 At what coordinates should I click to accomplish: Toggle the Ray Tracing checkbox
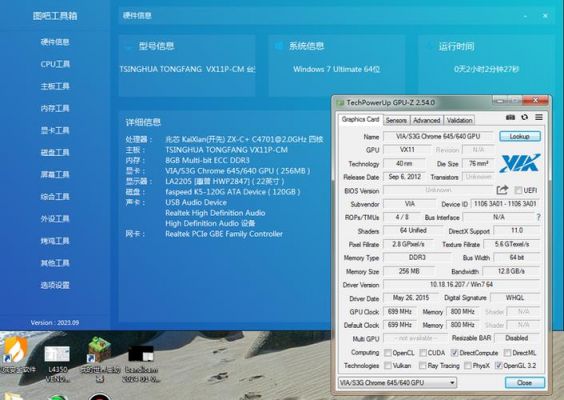coord(423,366)
